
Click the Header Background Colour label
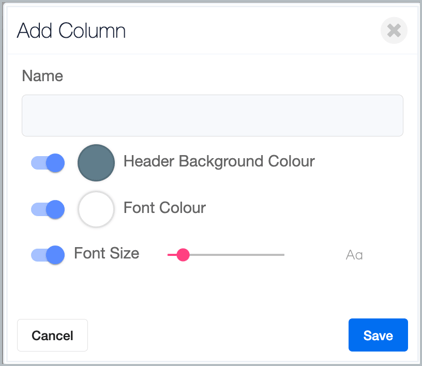tap(219, 162)
